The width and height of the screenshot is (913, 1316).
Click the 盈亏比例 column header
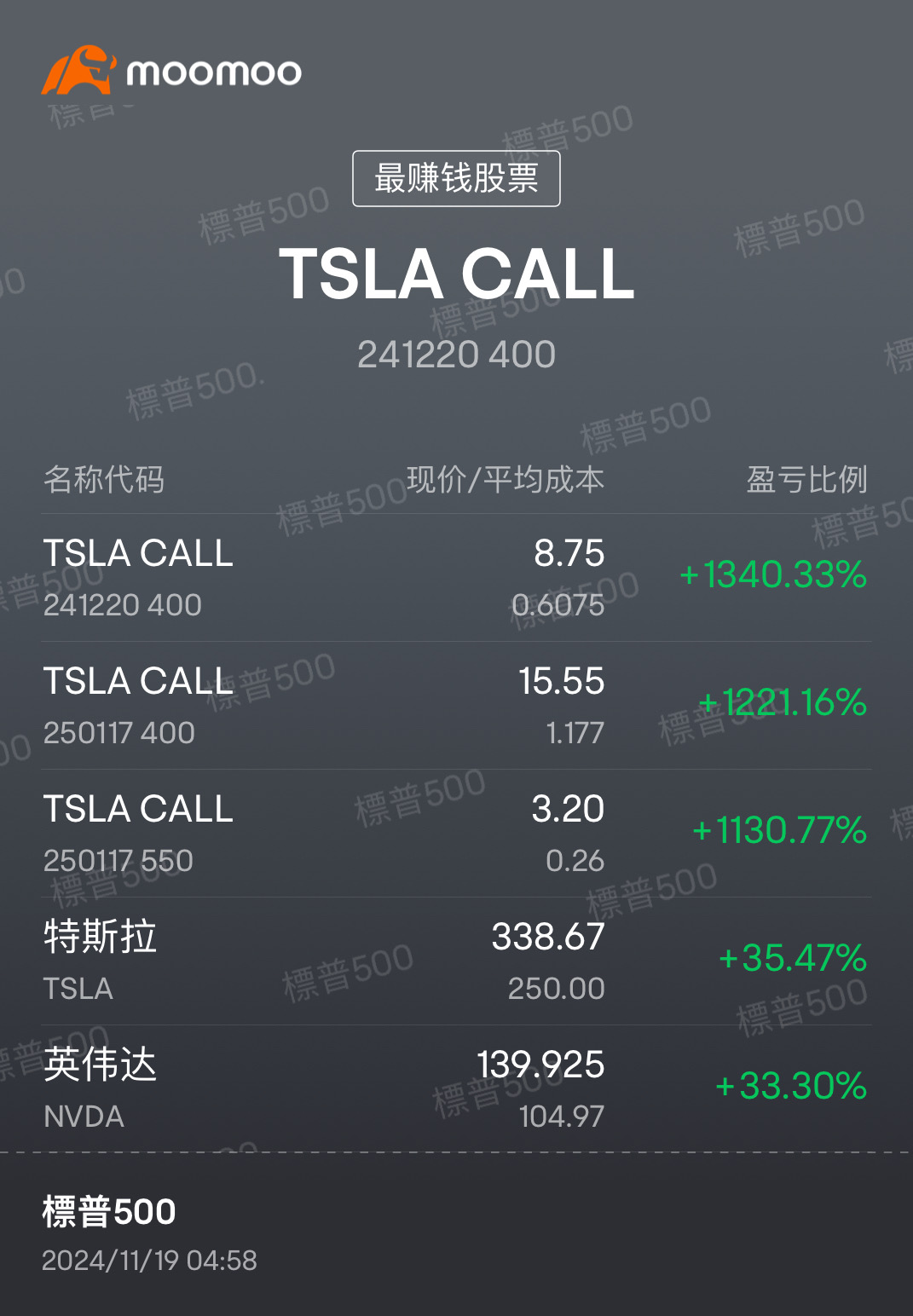pos(806,480)
